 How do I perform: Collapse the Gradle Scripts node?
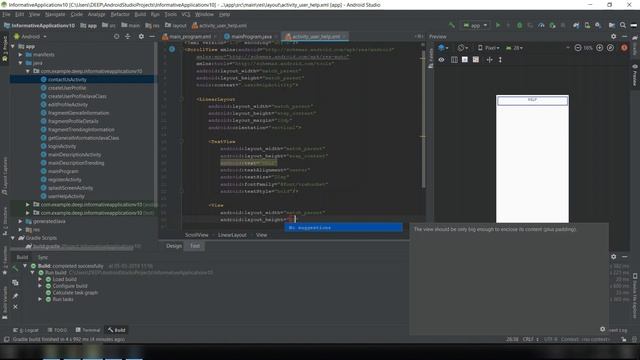click(13, 238)
